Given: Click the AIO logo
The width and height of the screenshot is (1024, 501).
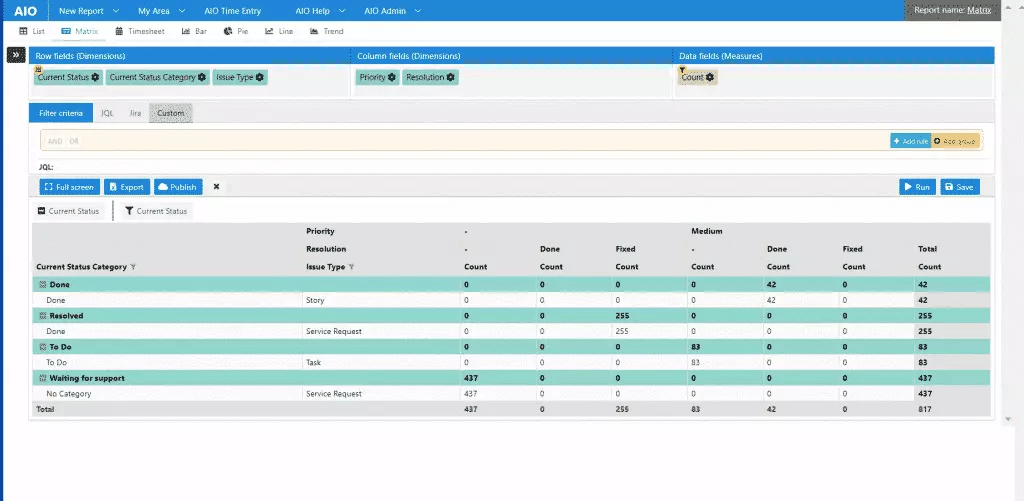Looking at the screenshot, I should tap(25, 11).
